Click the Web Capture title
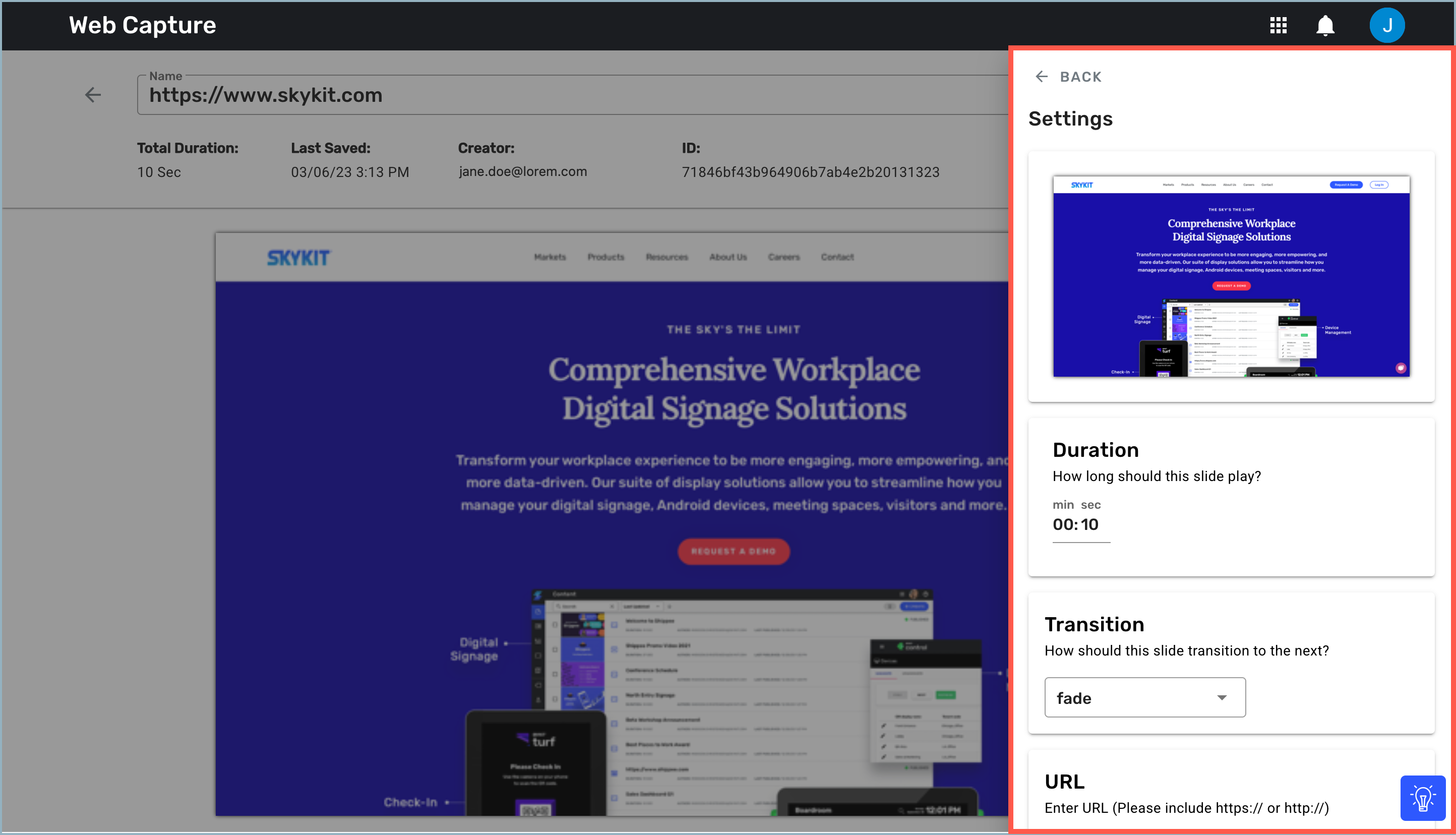The image size is (1456, 835). 142,25
